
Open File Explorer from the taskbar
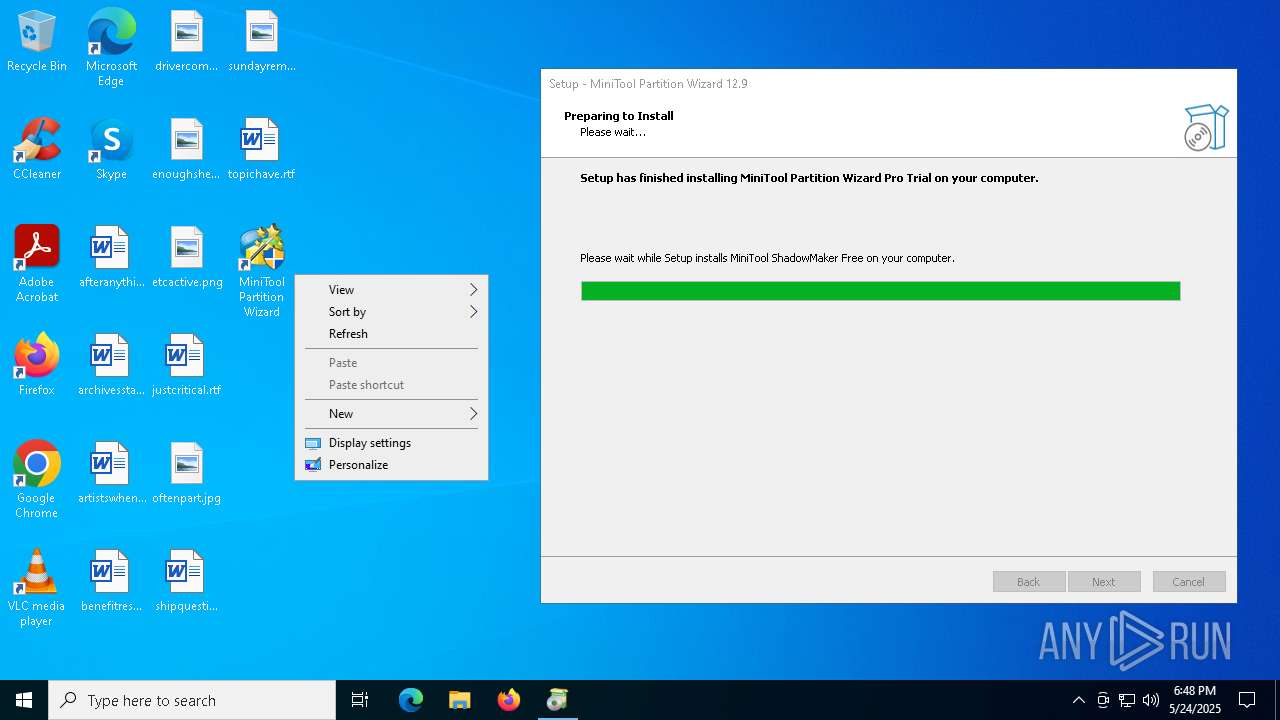point(460,700)
